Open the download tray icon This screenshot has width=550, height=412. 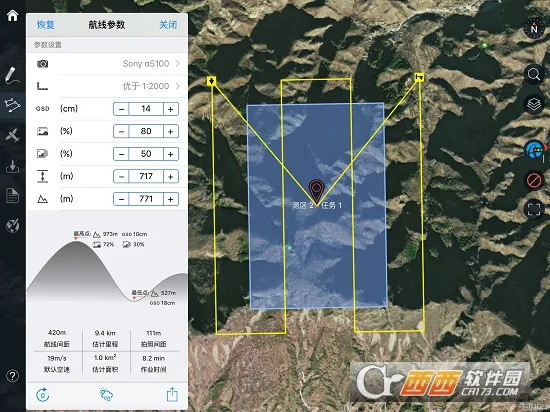(x=13, y=166)
